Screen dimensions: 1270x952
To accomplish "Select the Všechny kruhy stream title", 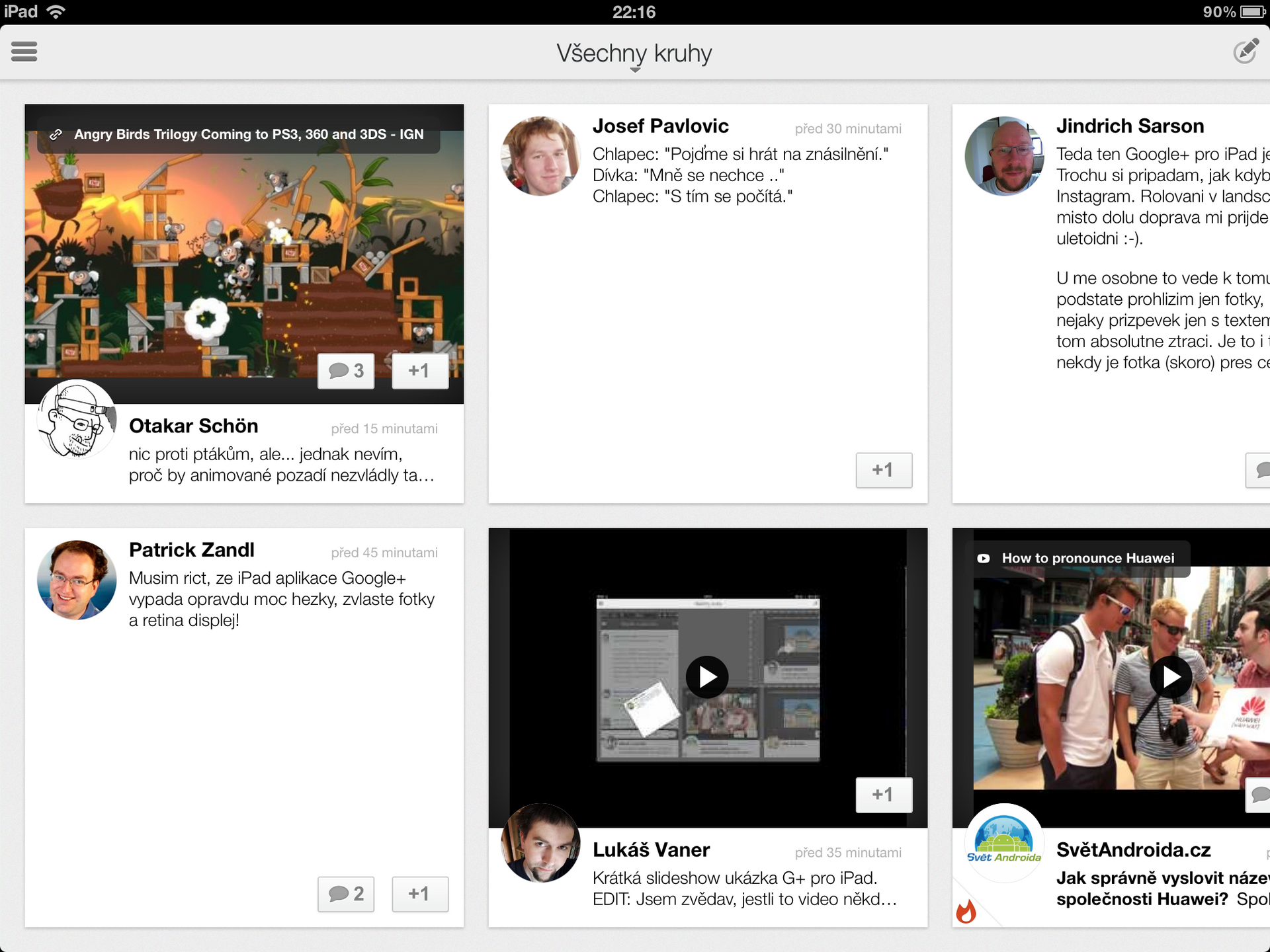I will pos(634,54).
